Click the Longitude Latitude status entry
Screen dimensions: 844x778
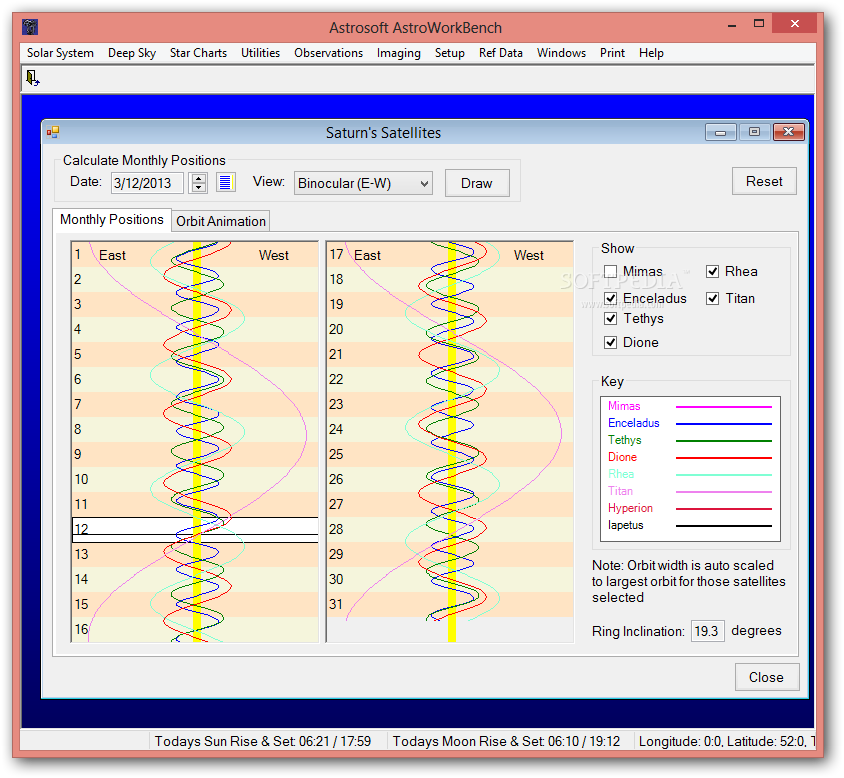[727, 741]
